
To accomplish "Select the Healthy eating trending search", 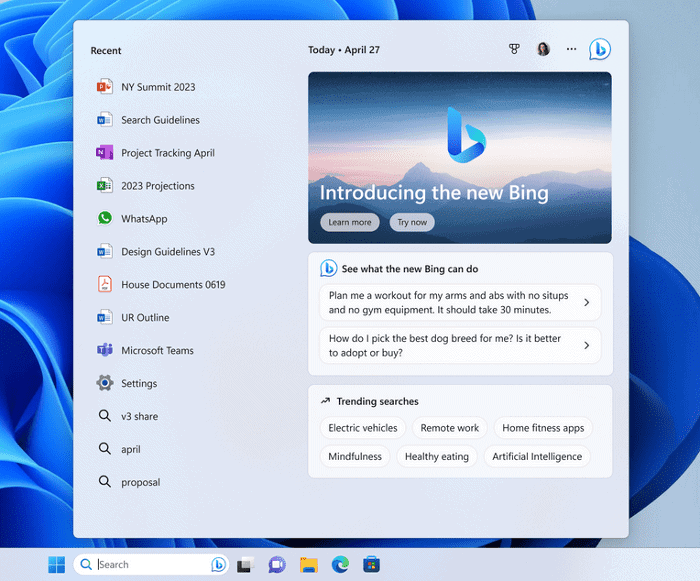I will point(437,456).
